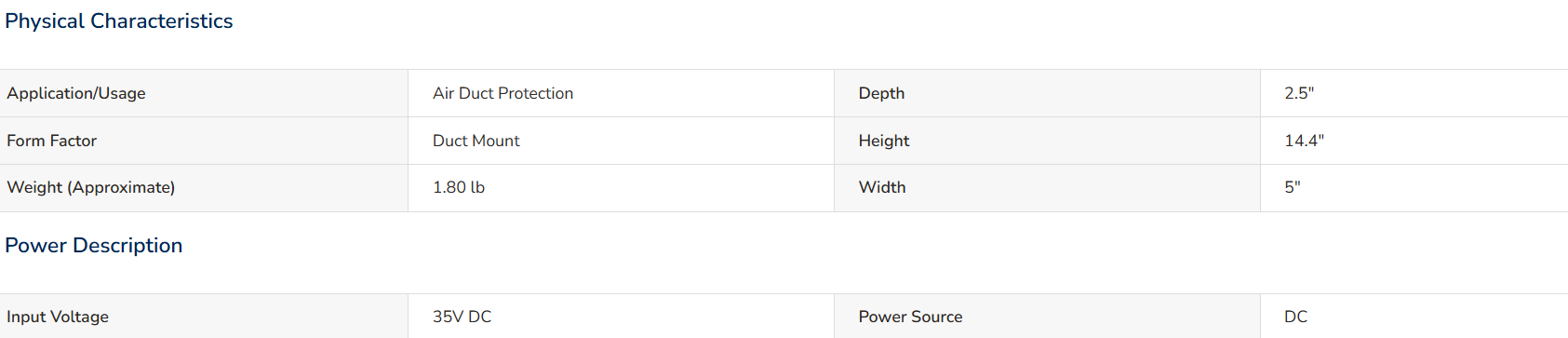Click the Power Description heading
The width and height of the screenshot is (1568, 338).
(x=94, y=245)
